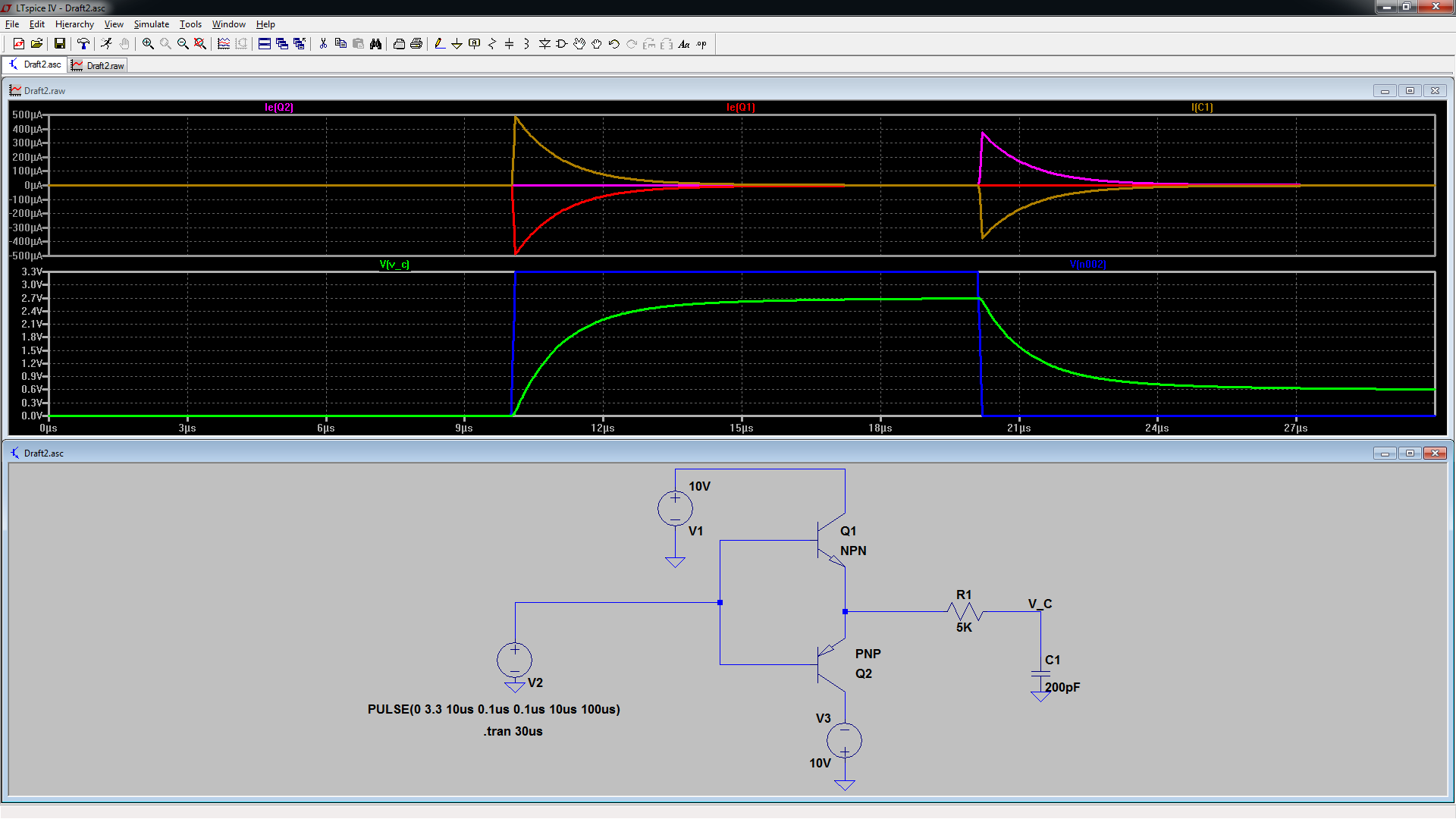
Task: Click the 5K resistor value label
Action: (x=964, y=627)
